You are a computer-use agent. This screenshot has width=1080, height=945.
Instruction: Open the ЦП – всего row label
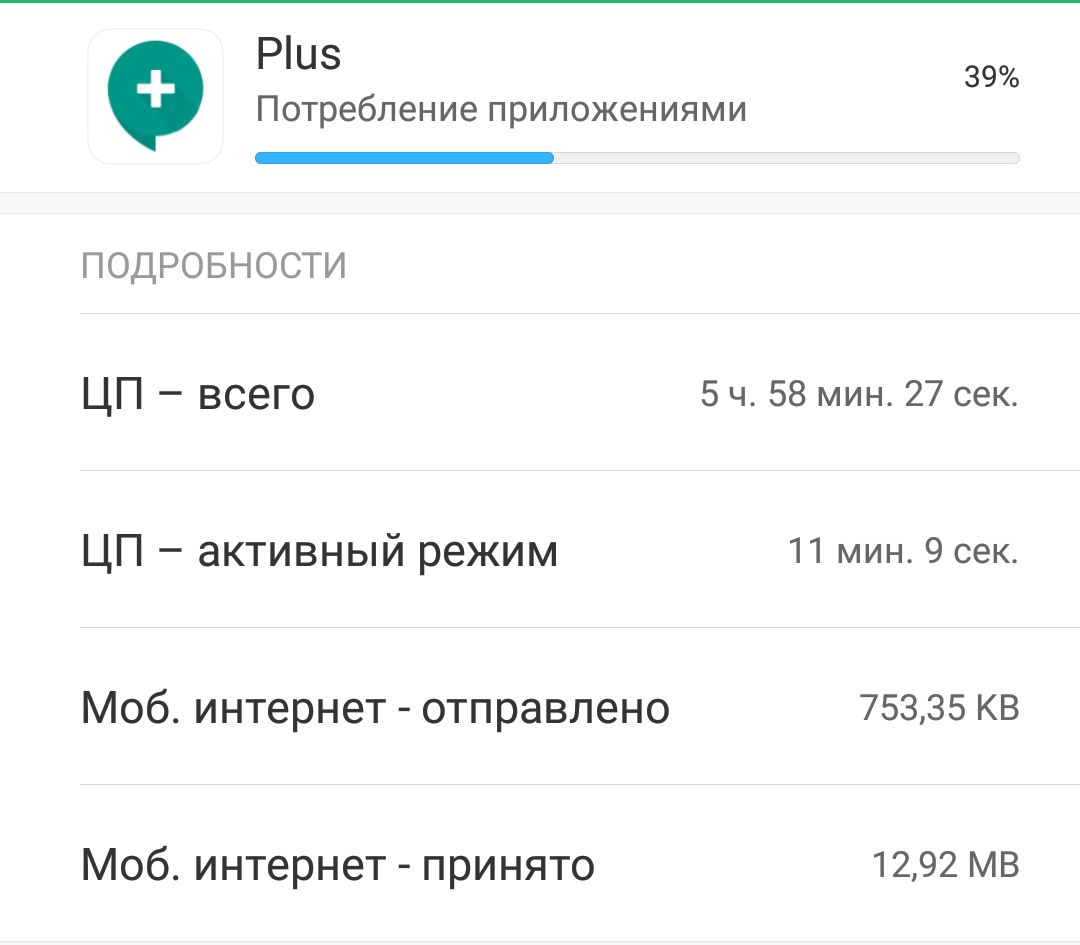[198, 394]
